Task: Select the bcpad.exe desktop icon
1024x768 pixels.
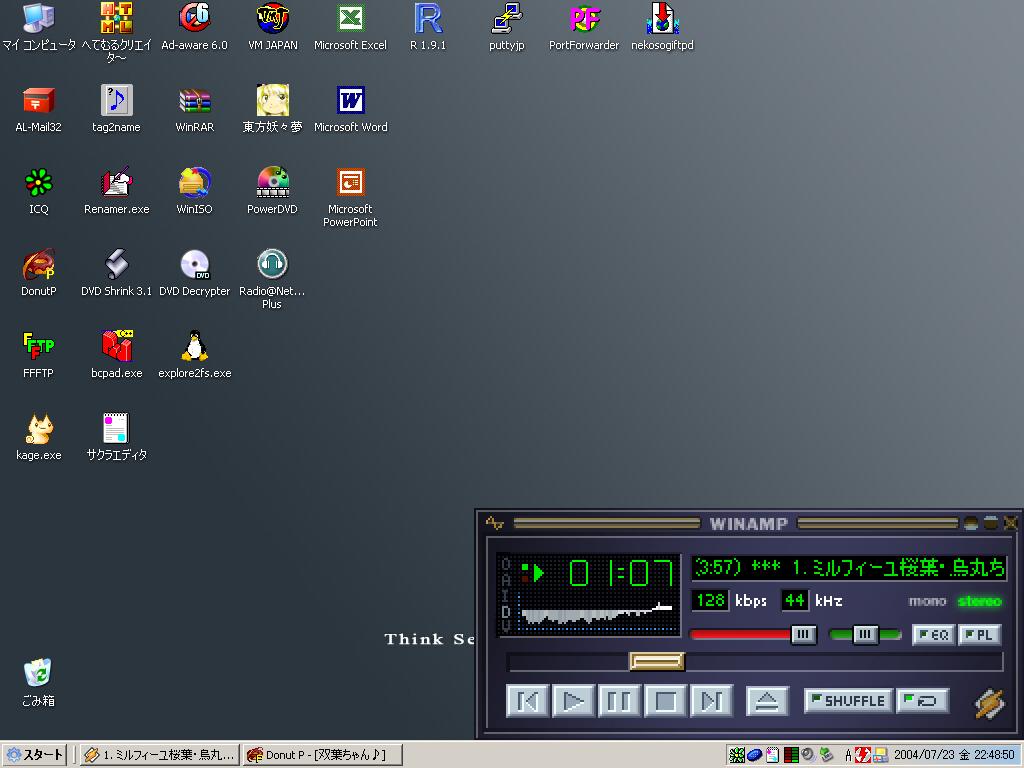Action: point(116,355)
